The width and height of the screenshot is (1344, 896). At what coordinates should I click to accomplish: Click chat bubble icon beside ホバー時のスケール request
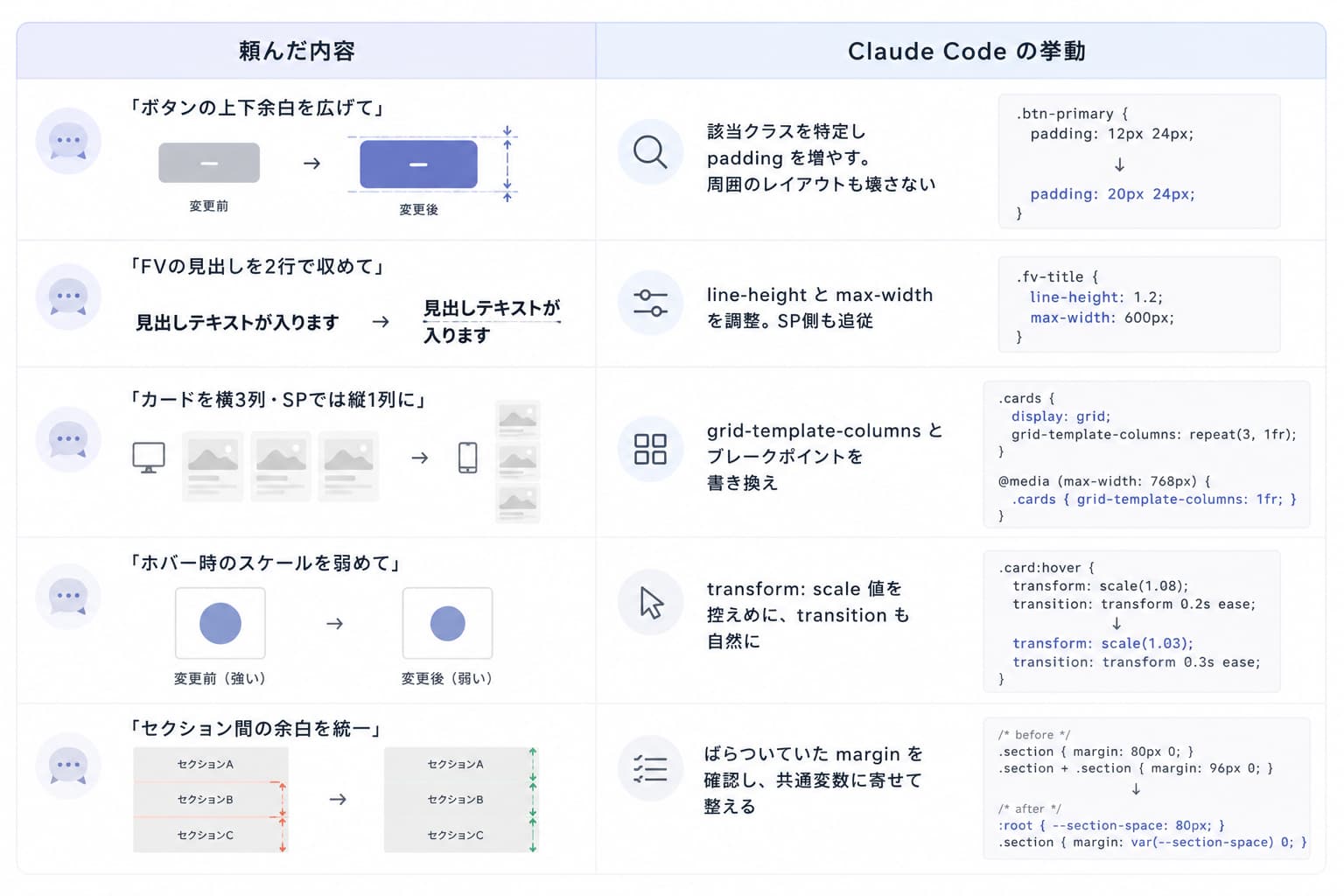pos(68,596)
